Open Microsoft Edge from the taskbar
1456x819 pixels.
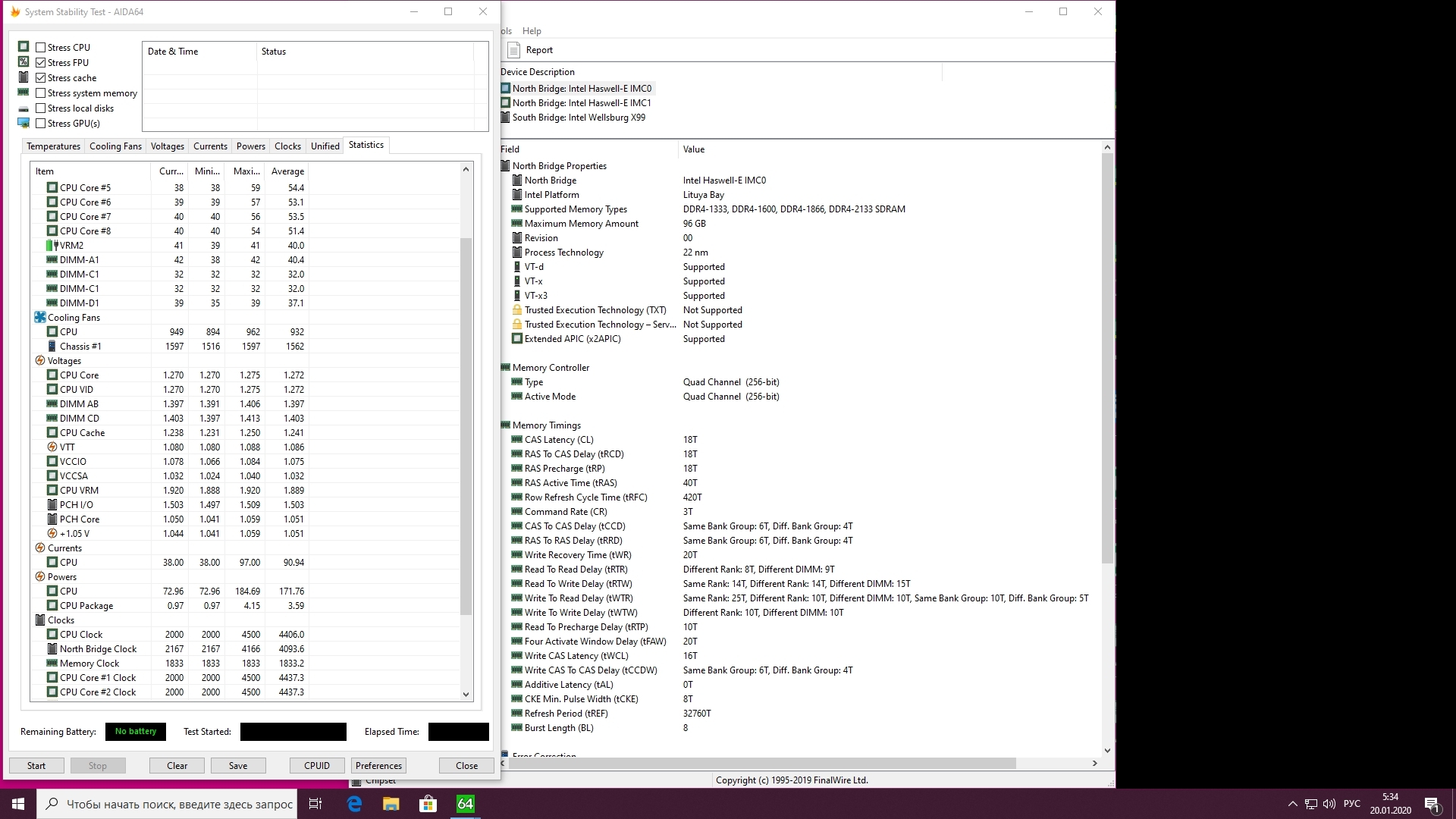[354, 804]
